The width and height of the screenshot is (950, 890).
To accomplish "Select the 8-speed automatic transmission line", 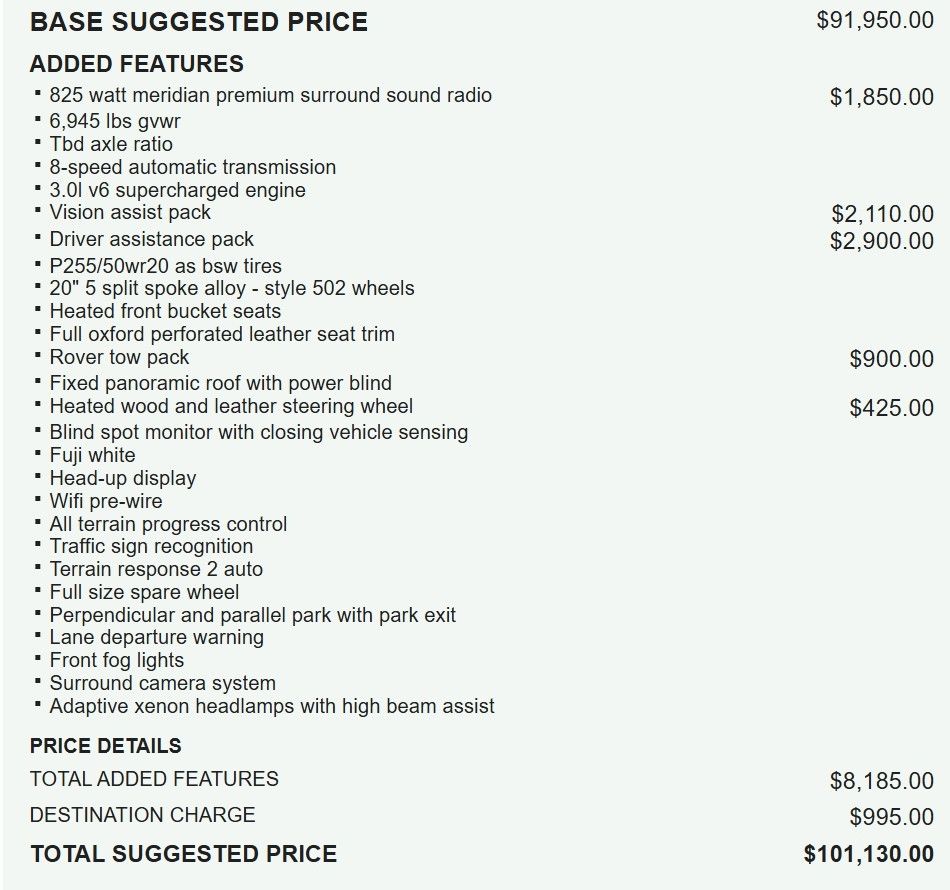I will pos(192,167).
